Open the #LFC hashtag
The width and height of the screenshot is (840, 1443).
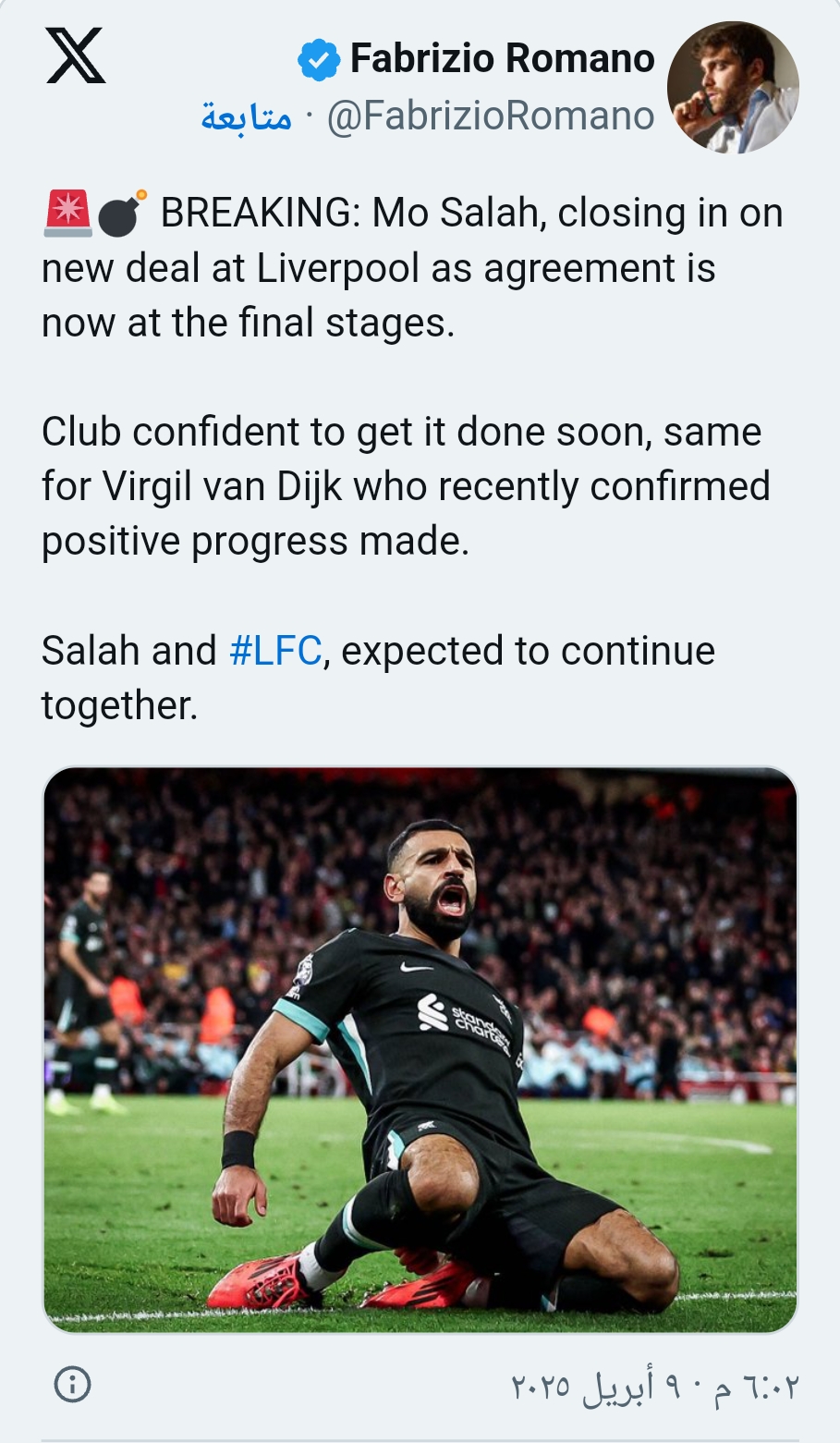tap(274, 651)
